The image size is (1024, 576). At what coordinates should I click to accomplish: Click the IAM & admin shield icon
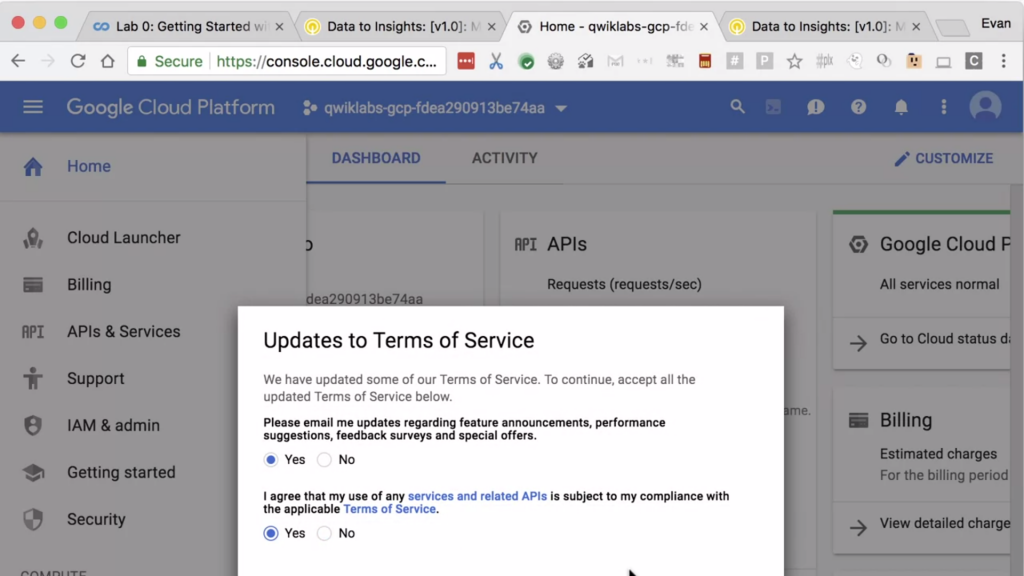tap(33, 425)
